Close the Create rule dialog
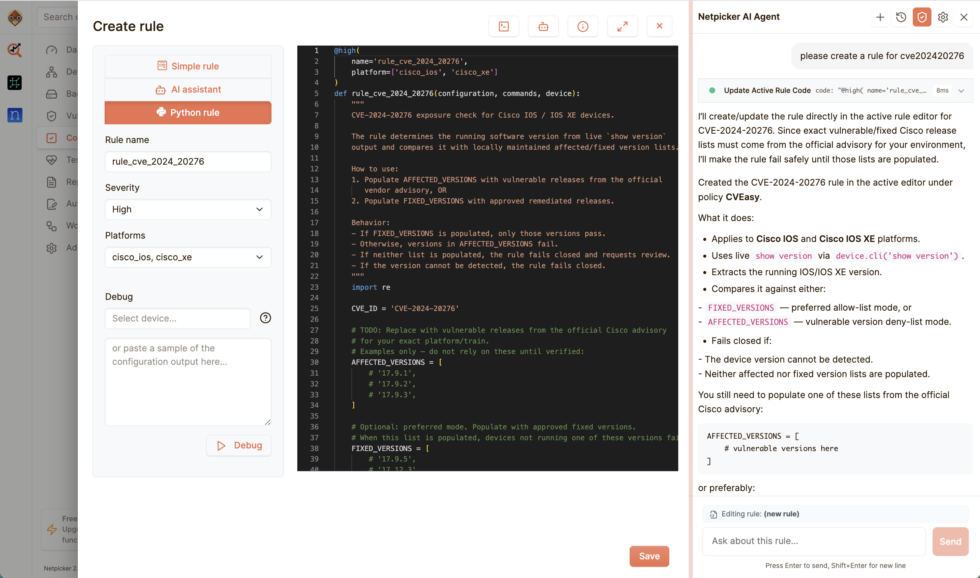The width and height of the screenshot is (980, 578). (x=659, y=26)
